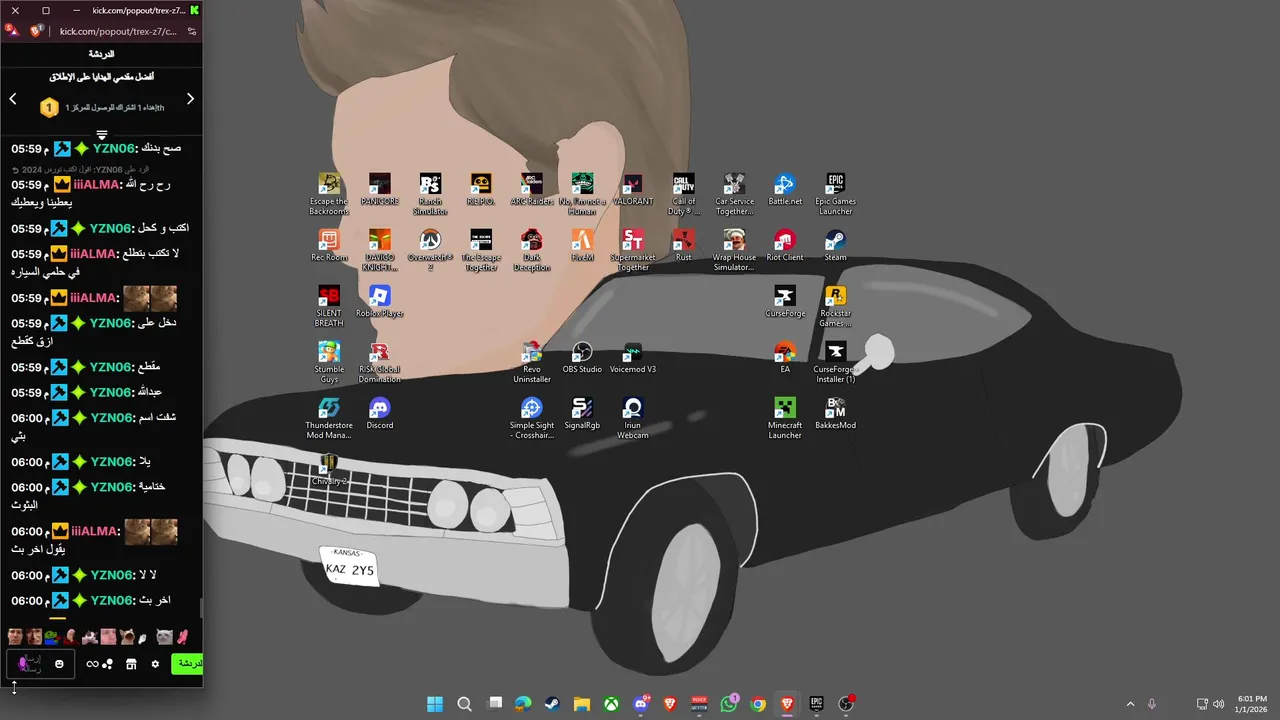Insert the white cat emote
Image resolution: width=1280 pixels, height=720 pixels.
click(164, 637)
